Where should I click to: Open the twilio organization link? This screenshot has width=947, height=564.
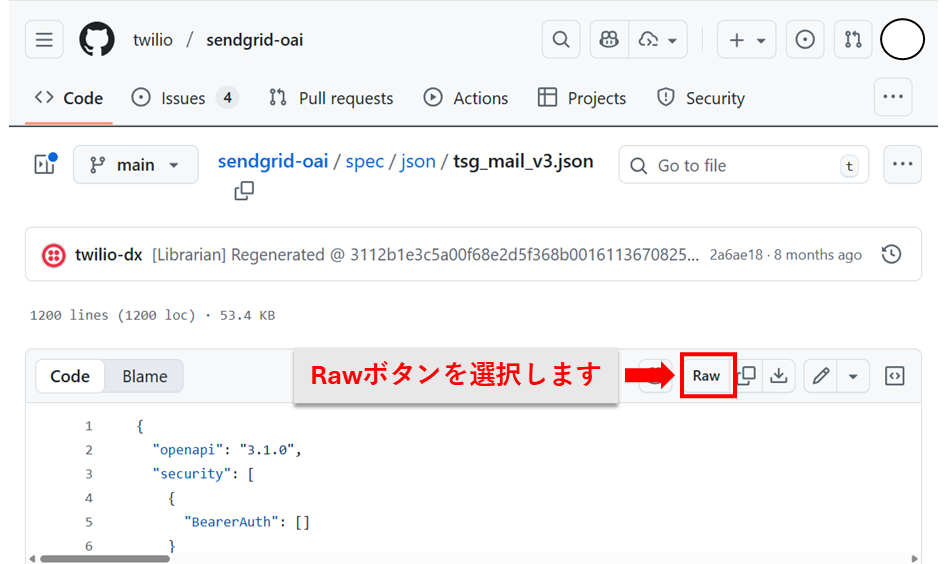pos(153,40)
